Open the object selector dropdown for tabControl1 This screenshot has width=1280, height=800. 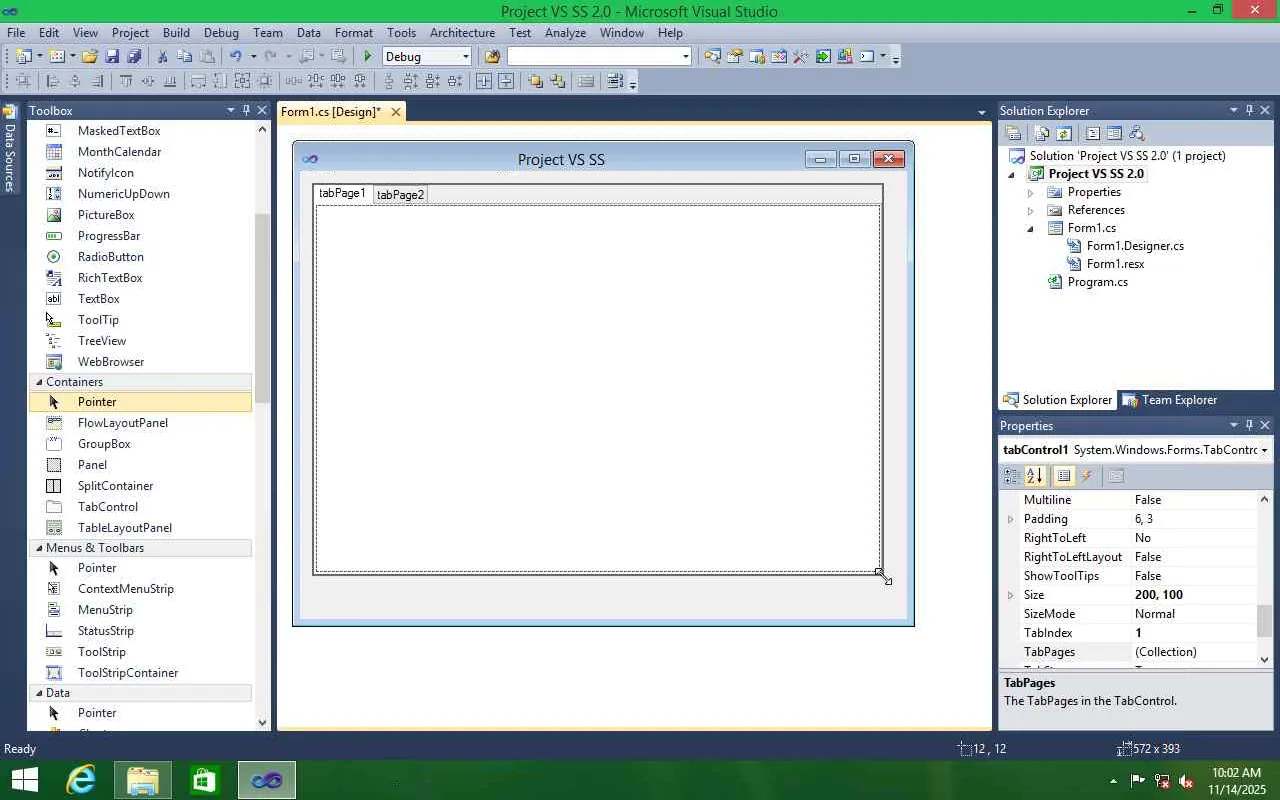tap(1265, 450)
